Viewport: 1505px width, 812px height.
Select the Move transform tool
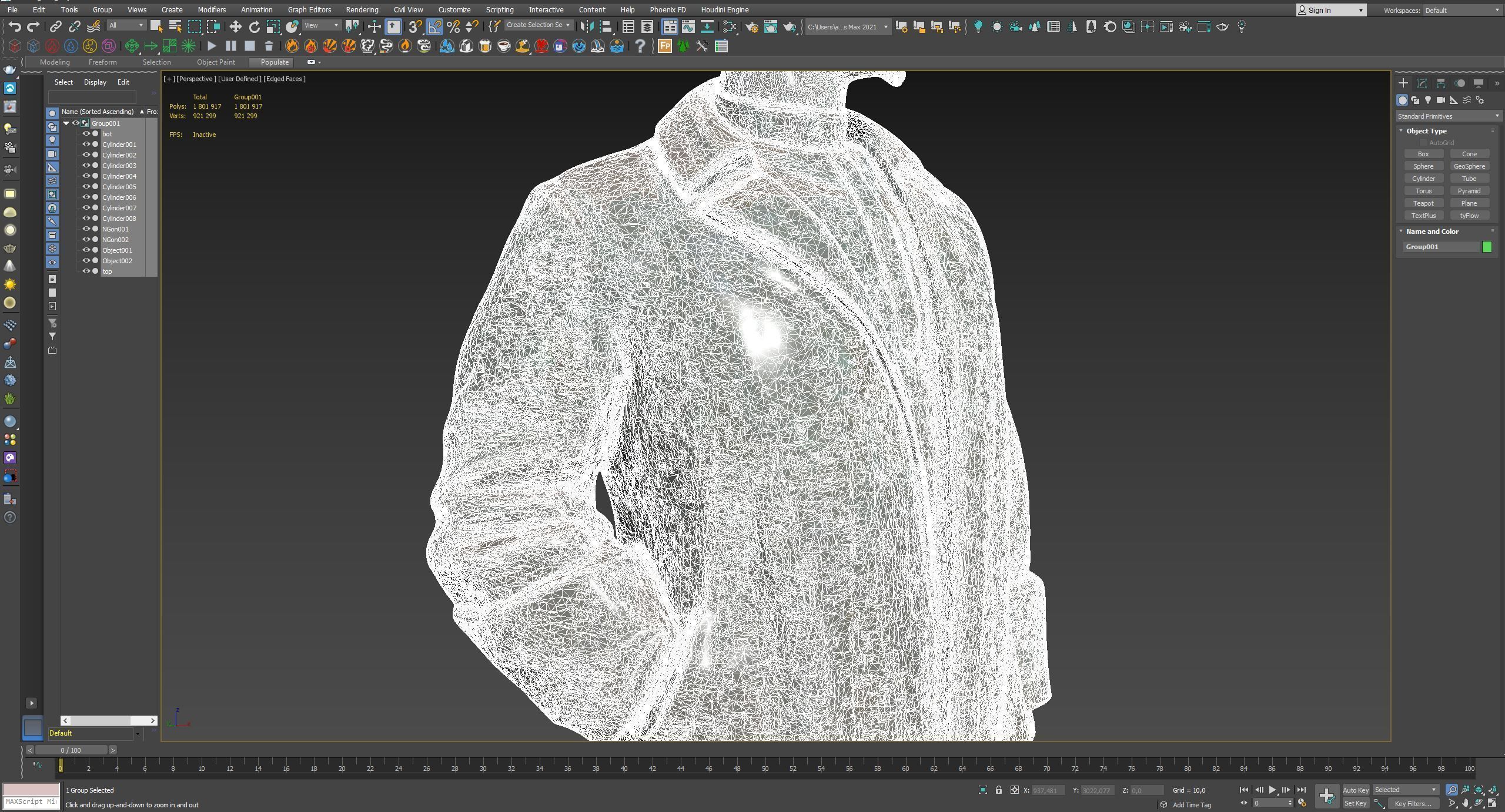coord(235,26)
